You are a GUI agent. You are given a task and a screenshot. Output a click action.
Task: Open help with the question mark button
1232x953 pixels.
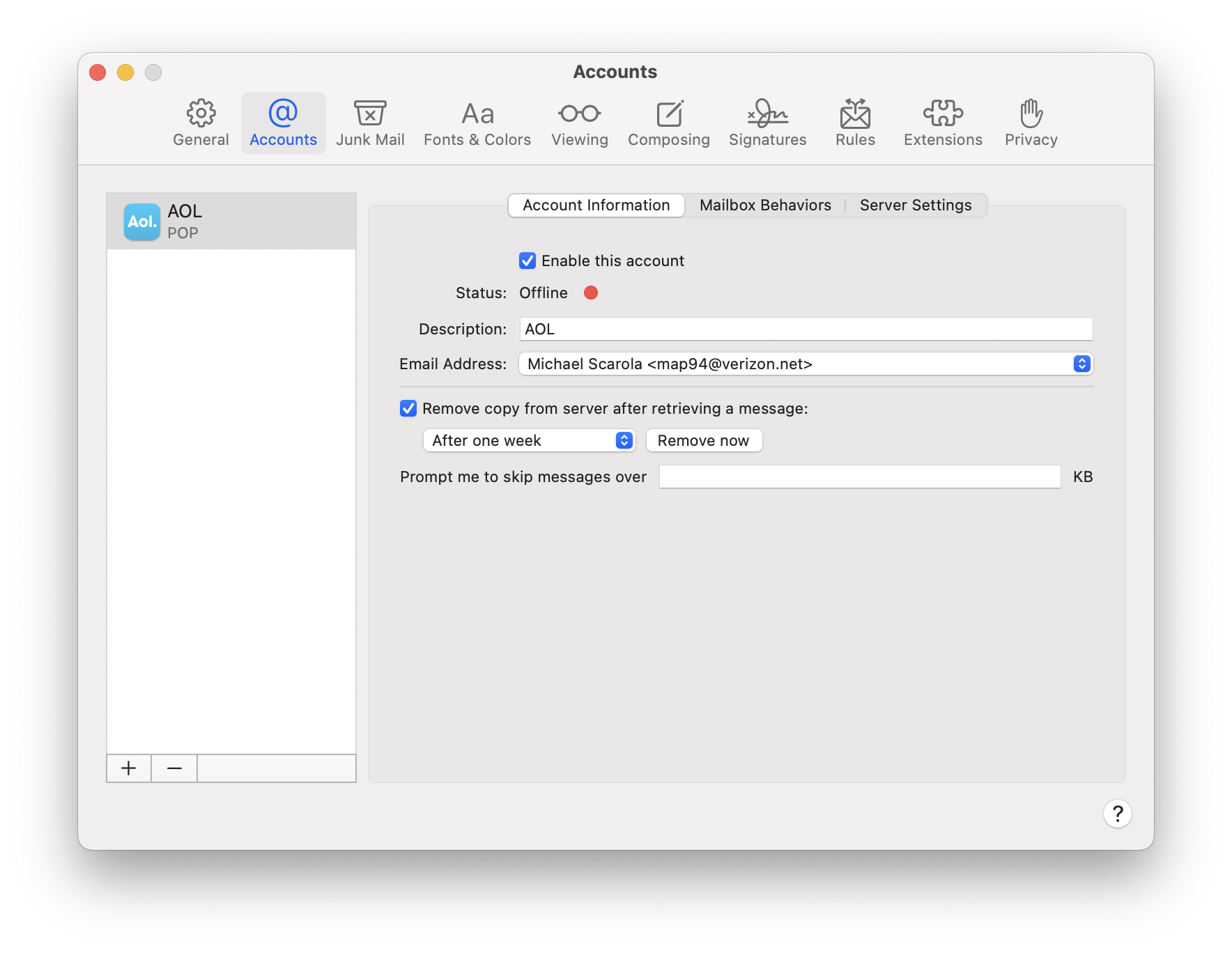(x=1117, y=814)
